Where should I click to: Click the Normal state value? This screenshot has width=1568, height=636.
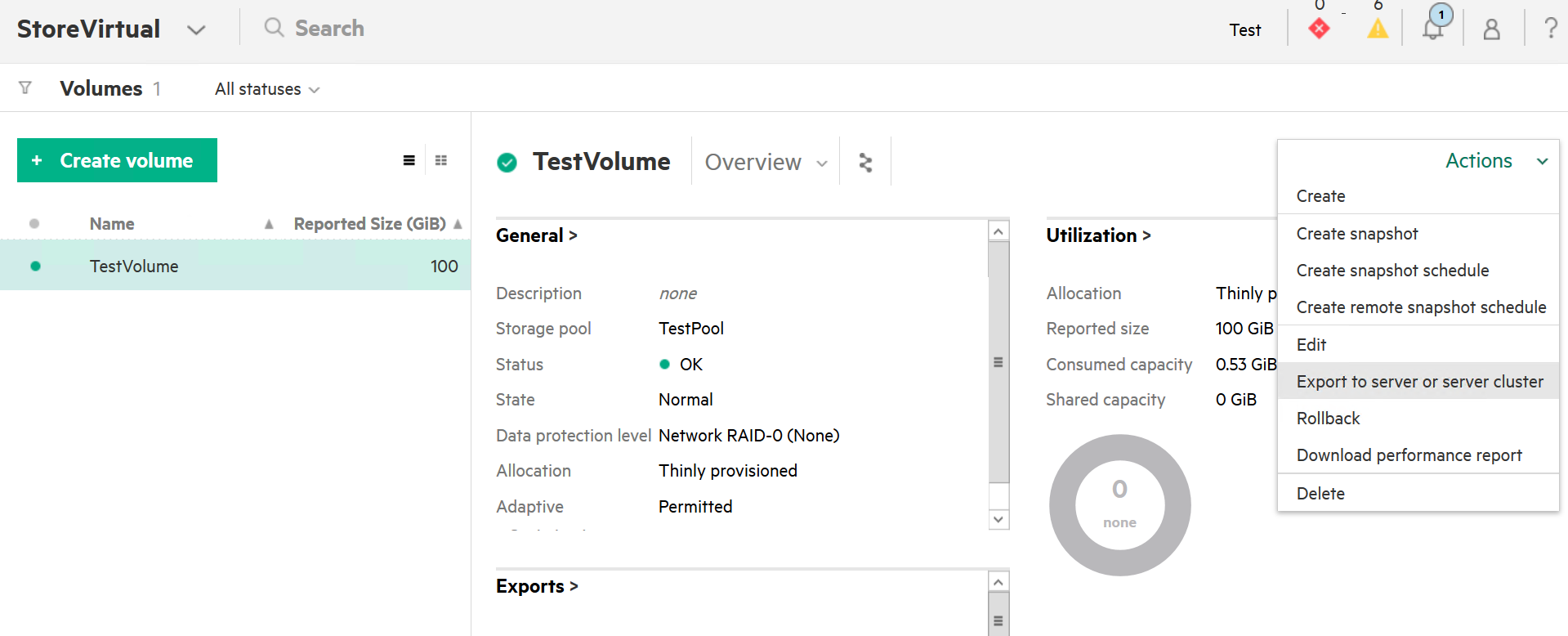(686, 400)
